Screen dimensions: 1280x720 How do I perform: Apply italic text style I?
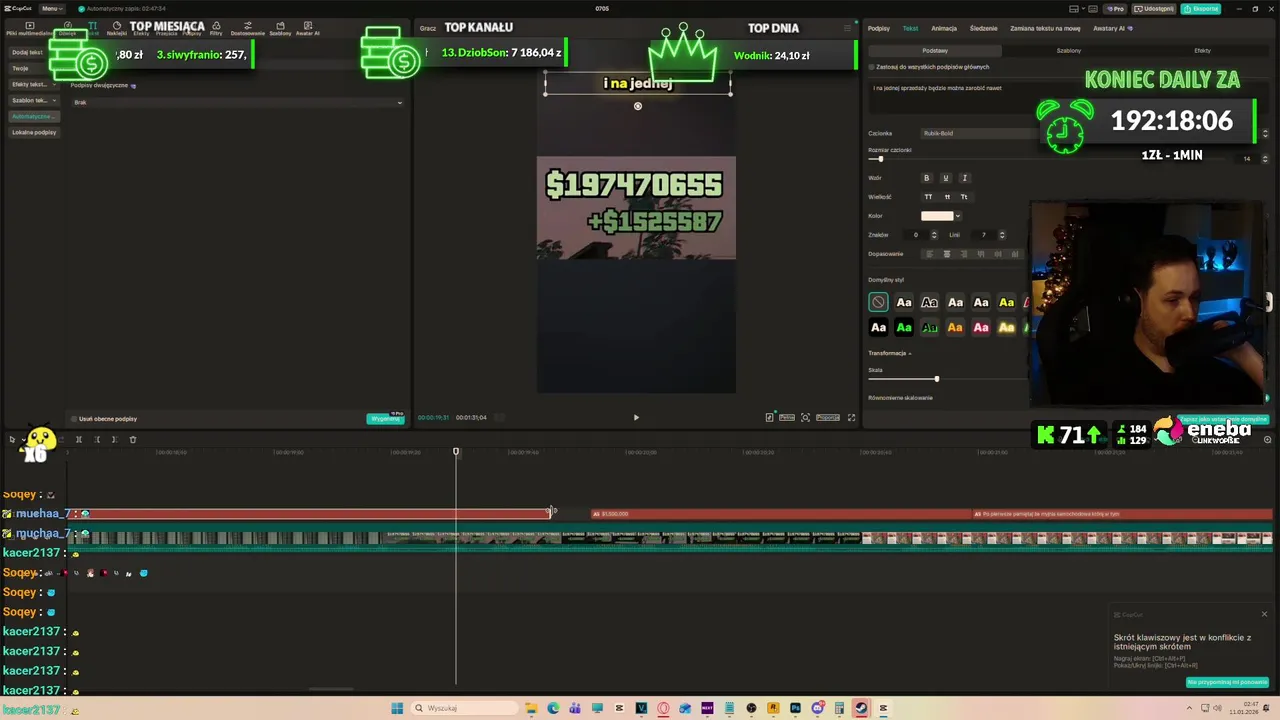tap(964, 178)
